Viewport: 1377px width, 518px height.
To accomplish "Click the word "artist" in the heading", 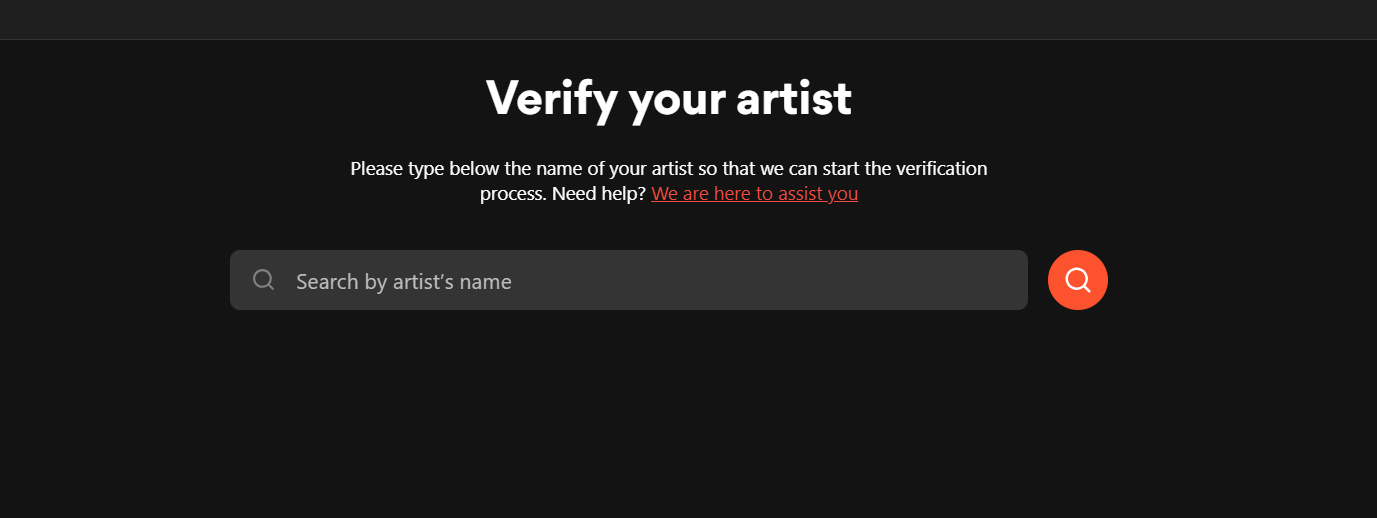I will coord(793,99).
